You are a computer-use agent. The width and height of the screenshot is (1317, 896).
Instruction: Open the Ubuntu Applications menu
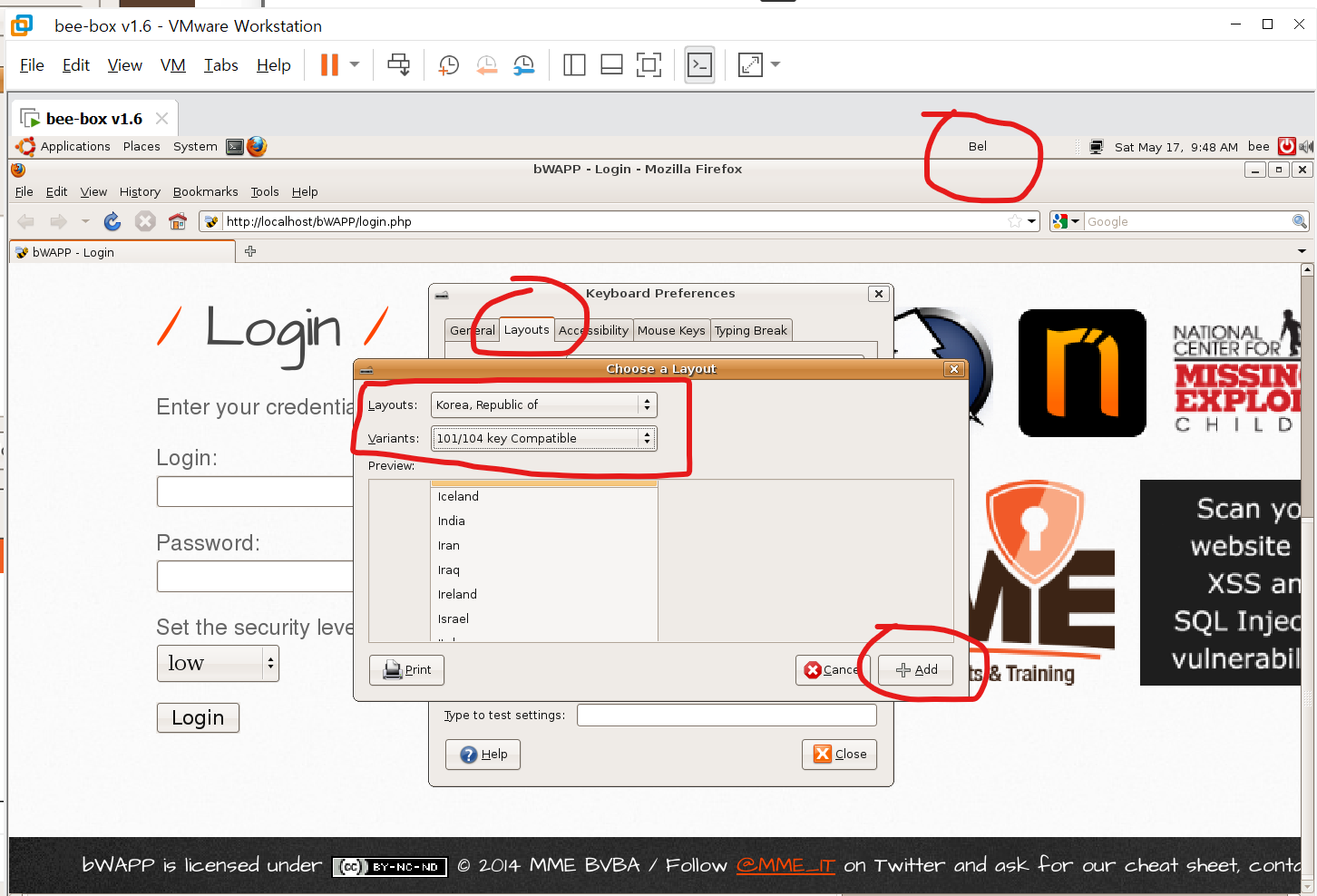point(75,147)
